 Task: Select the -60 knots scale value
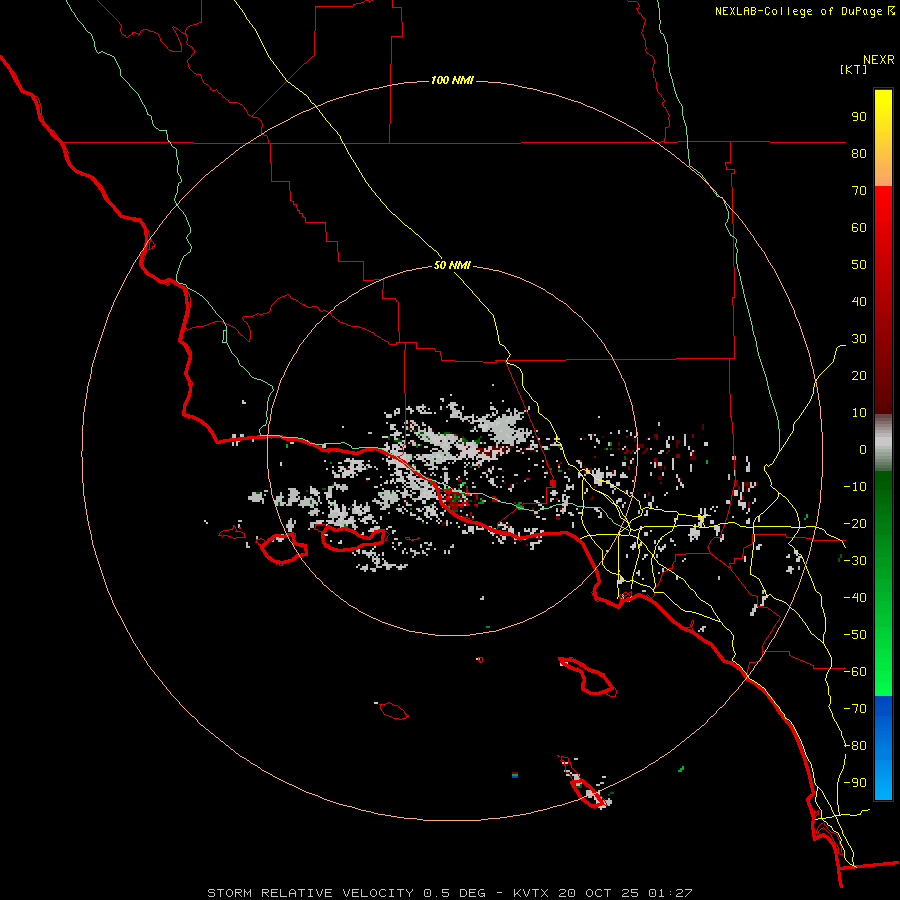(855, 672)
